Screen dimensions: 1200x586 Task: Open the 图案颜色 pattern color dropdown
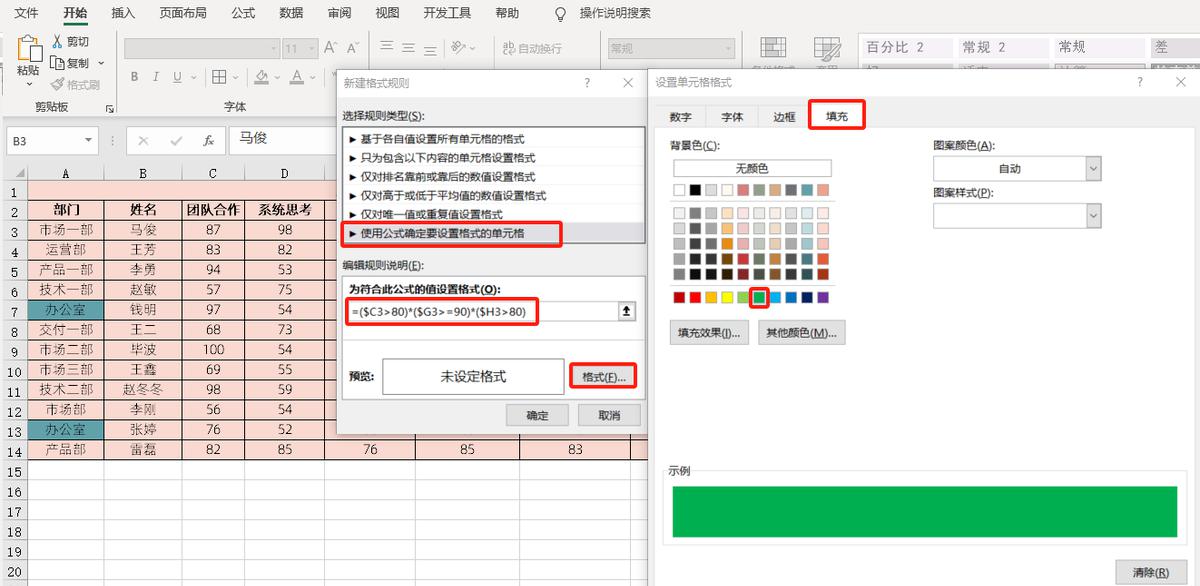1093,168
